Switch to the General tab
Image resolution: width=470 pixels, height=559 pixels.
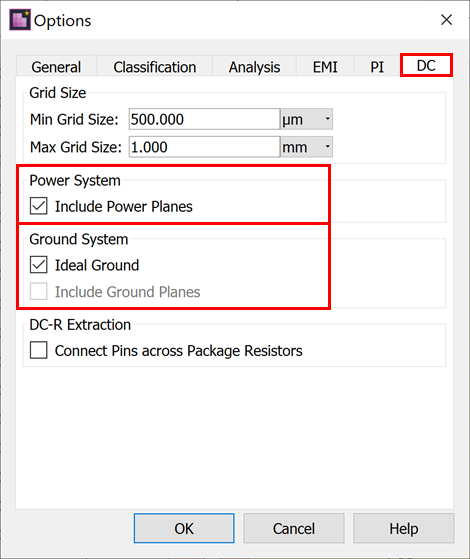56,67
